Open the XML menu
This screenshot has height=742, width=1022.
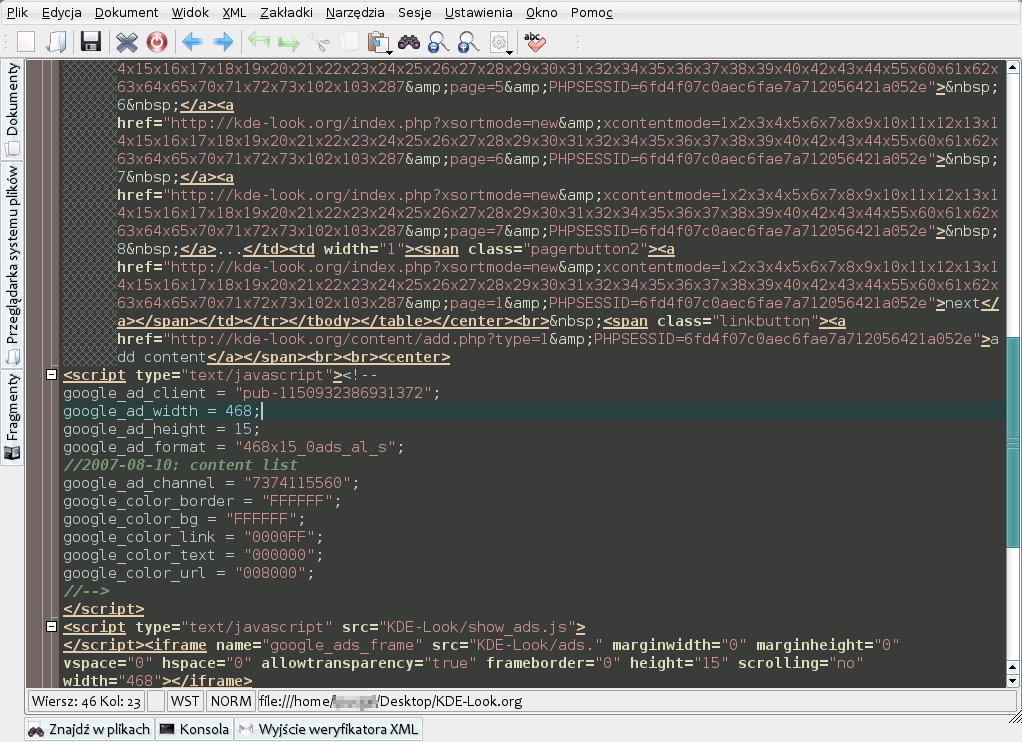234,12
